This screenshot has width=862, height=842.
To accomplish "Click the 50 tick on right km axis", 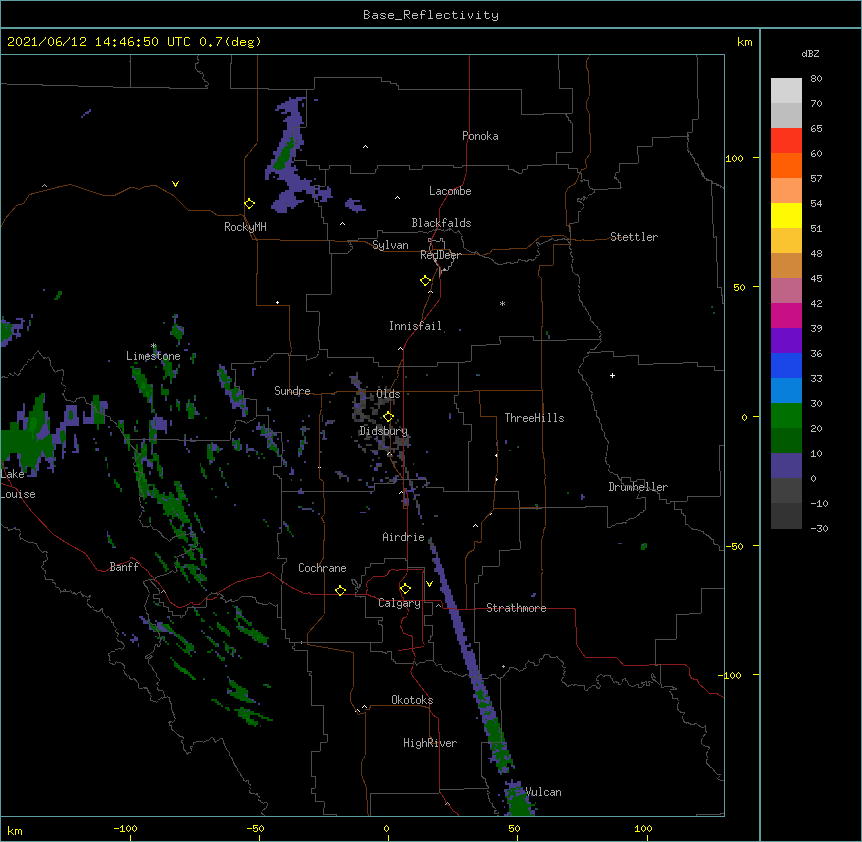I will click(739, 287).
